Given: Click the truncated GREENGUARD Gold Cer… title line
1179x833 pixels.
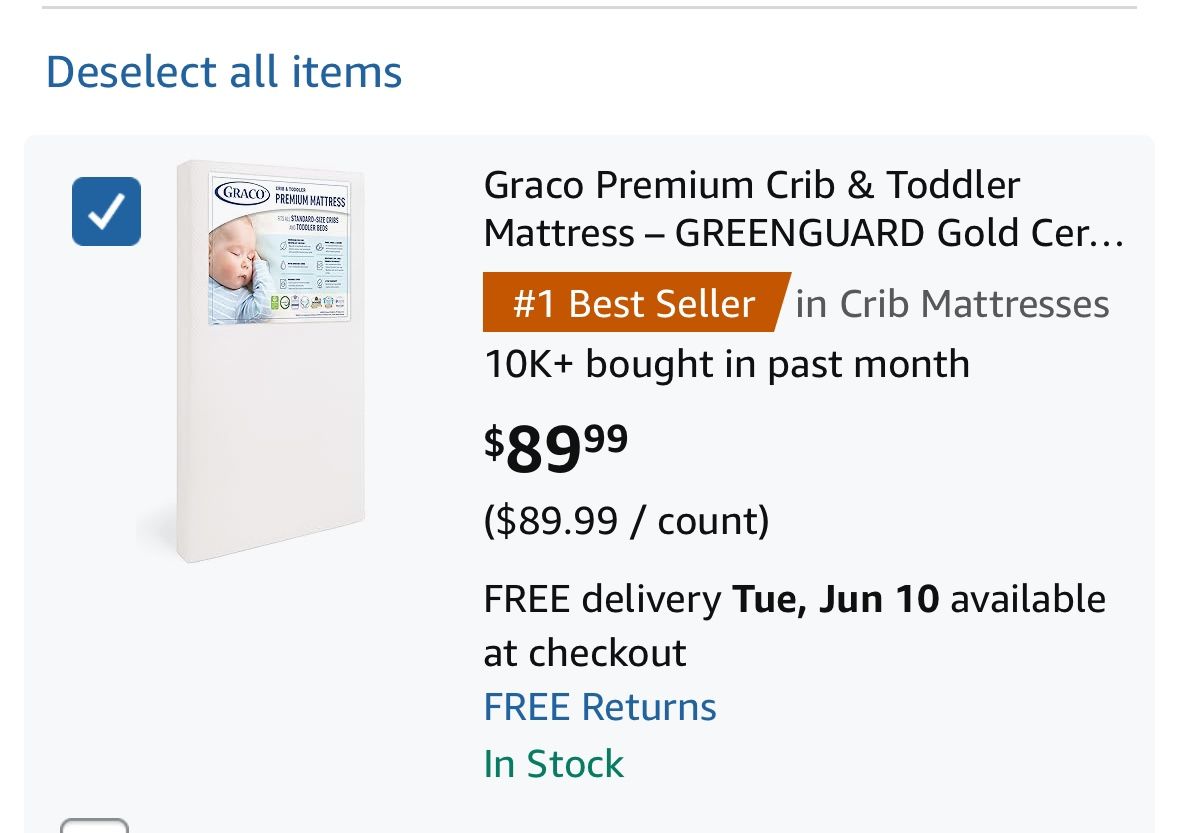Looking at the screenshot, I should tap(803, 234).
